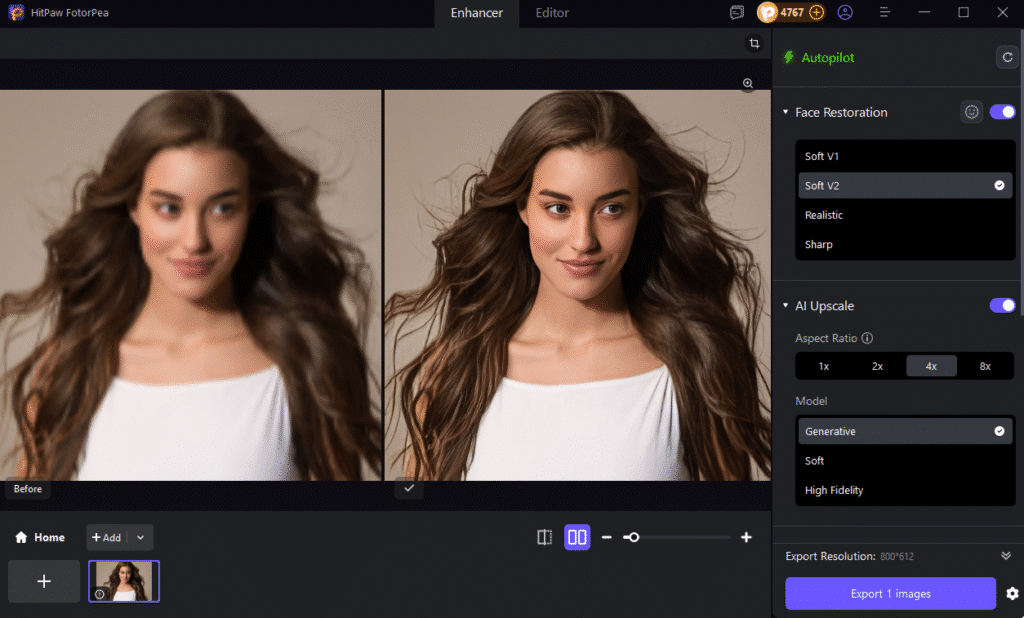Expand the Export Resolution options
This screenshot has height=618, width=1024.
pyautogui.click(x=1006, y=556)
